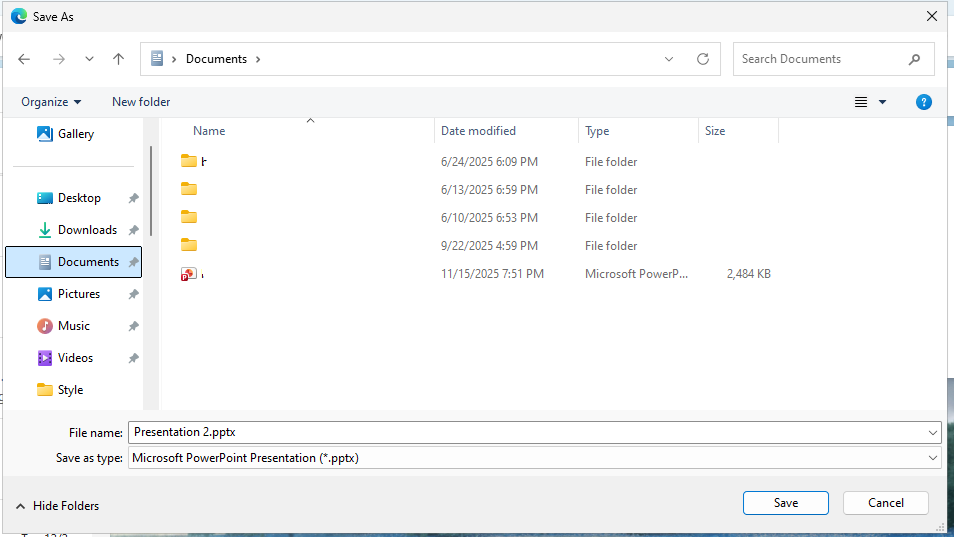Open the Style folder in navigation pane
This screenshot has height=537, width=954.
60,390
